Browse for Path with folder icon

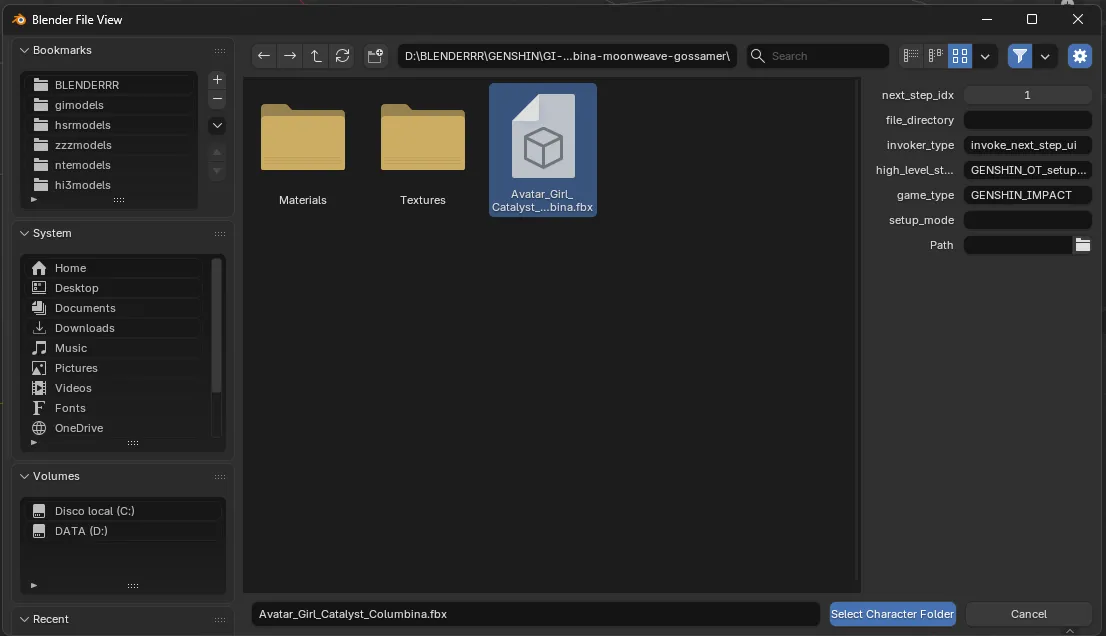click(x=1082, y=245)
